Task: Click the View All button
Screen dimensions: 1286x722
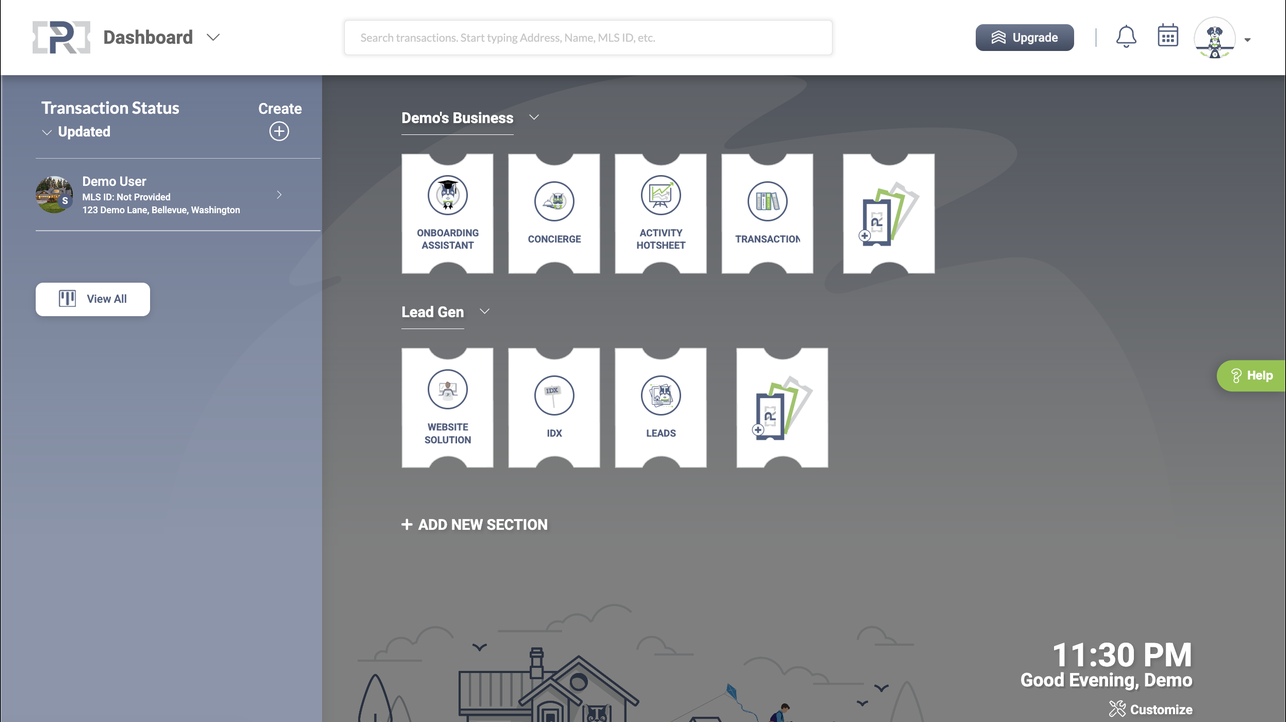Action: coord(93,299)
